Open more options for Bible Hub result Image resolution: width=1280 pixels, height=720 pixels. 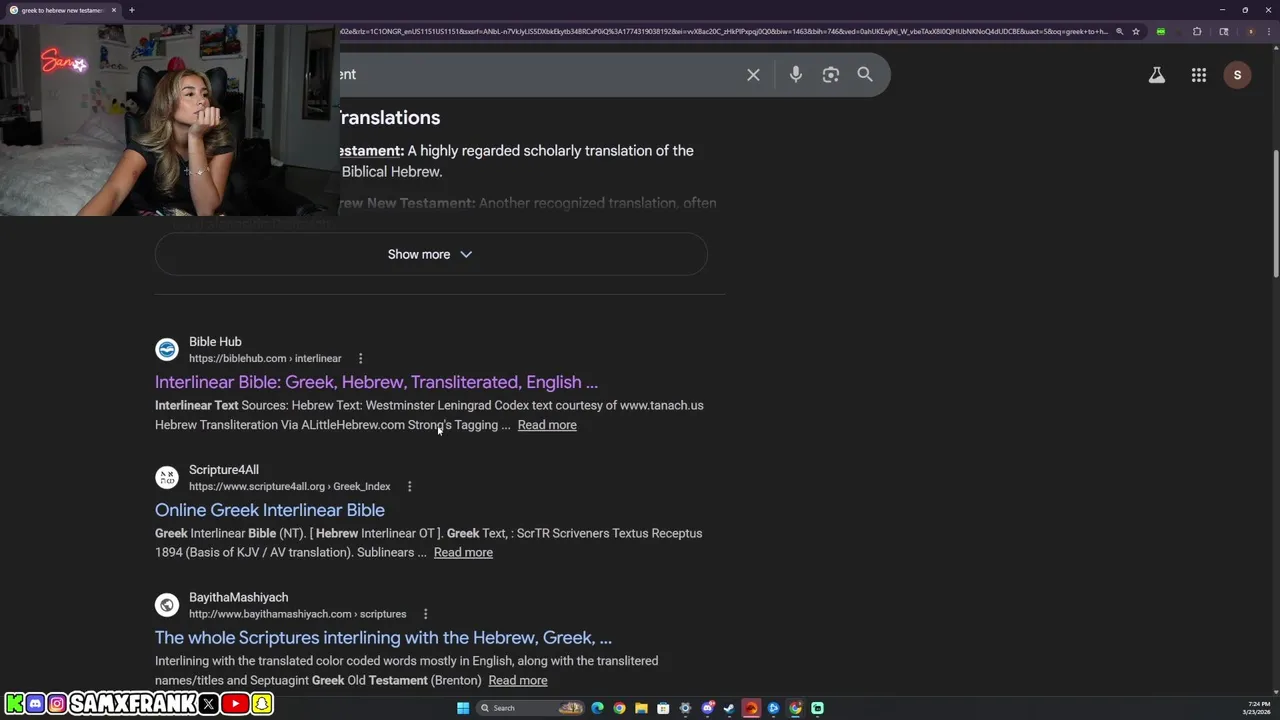point(361,359)
